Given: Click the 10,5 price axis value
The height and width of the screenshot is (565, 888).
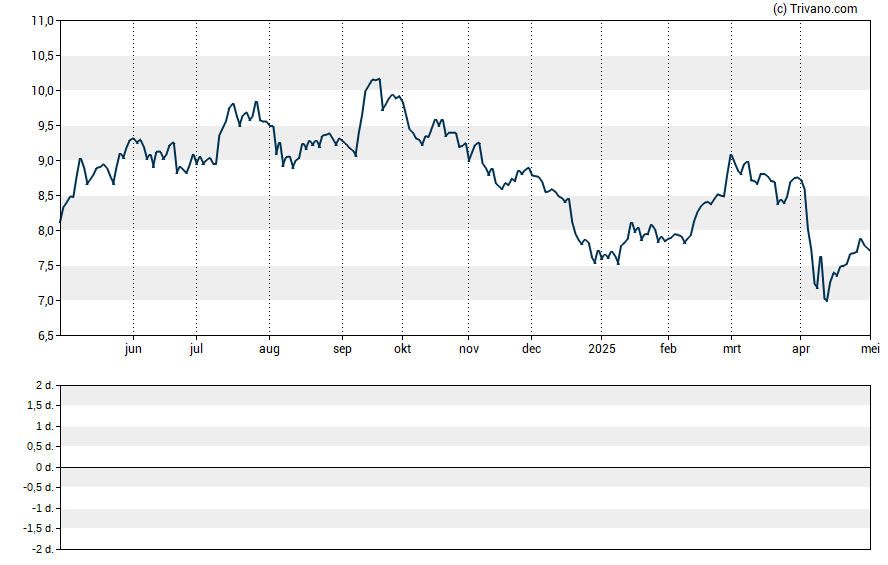Looking at the screenshot, I should point(42,56).
